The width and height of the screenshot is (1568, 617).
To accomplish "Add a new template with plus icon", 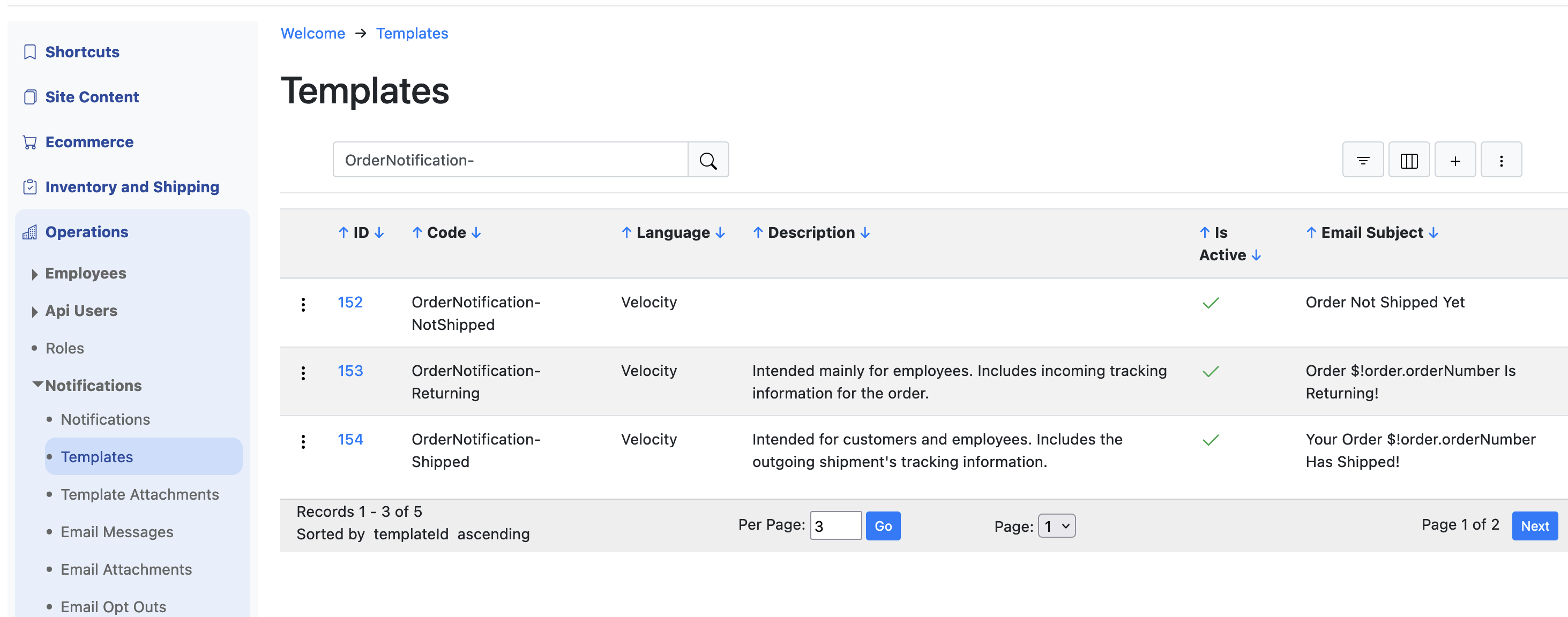I will (1455, 160).
